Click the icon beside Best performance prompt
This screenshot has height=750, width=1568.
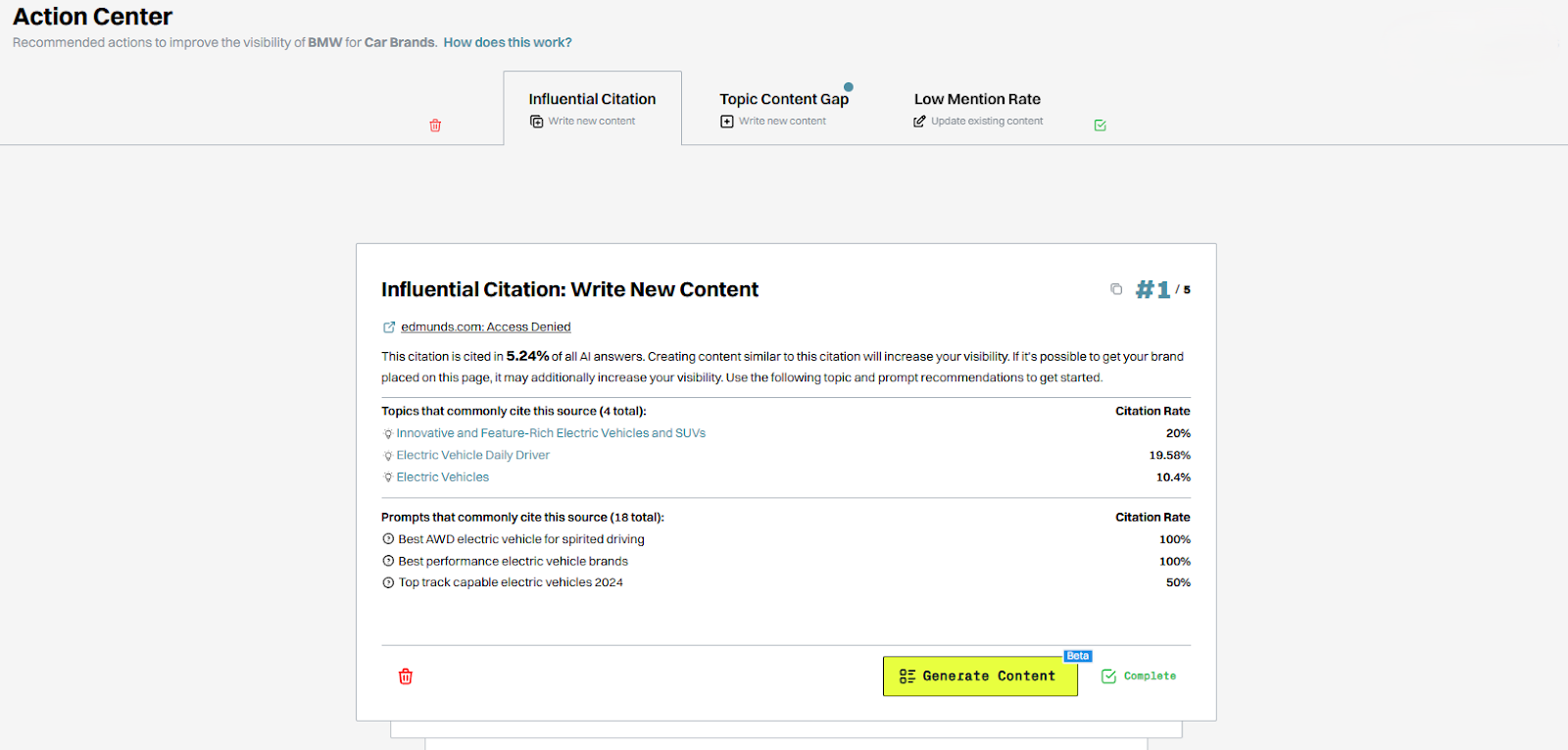click(x=388, y=561)
